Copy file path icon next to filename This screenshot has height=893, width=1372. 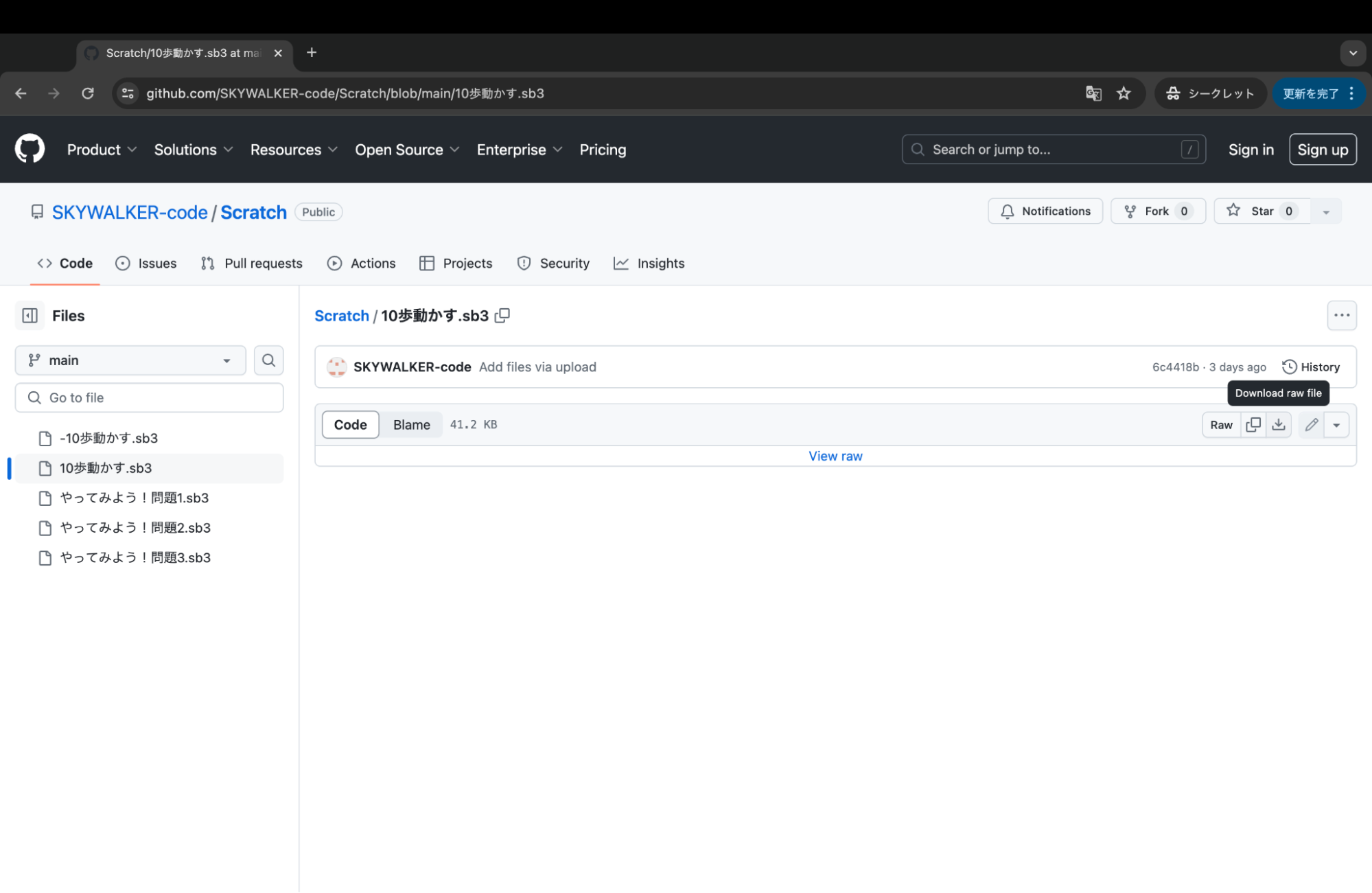[x=502, y=315]
